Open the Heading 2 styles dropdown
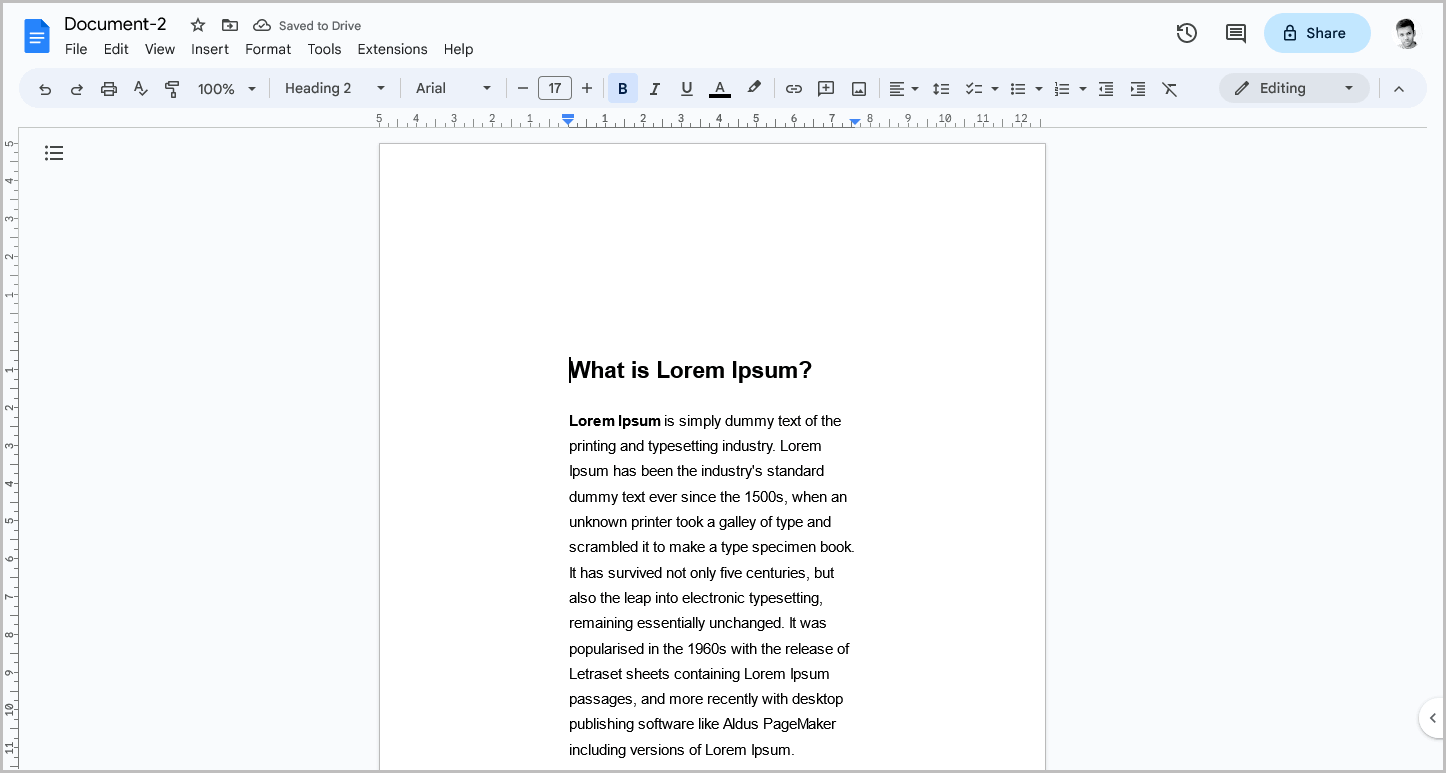Screen dimensions: 1446x773 (334, 88)
